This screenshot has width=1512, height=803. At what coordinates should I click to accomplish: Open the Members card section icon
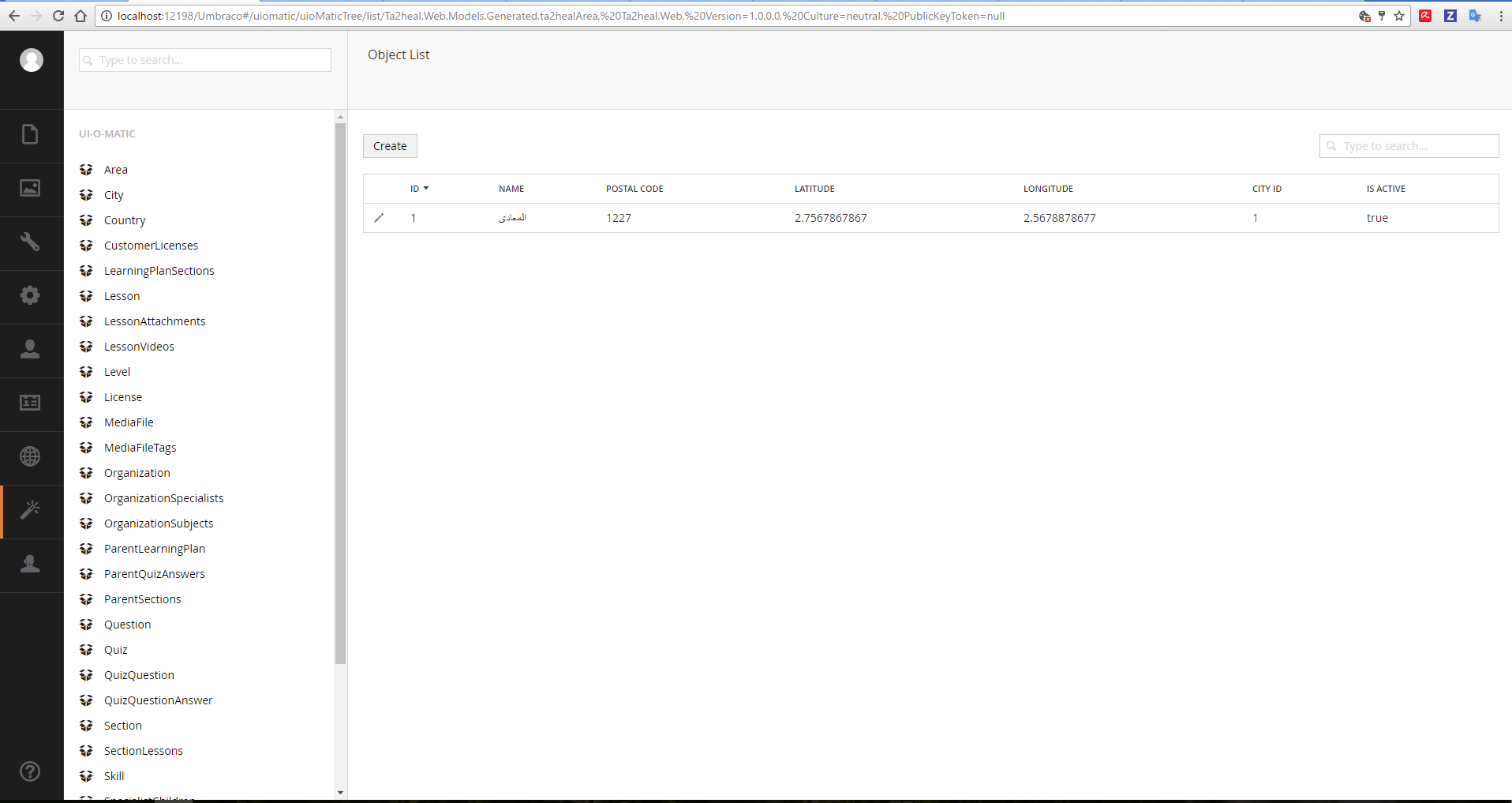30,403
